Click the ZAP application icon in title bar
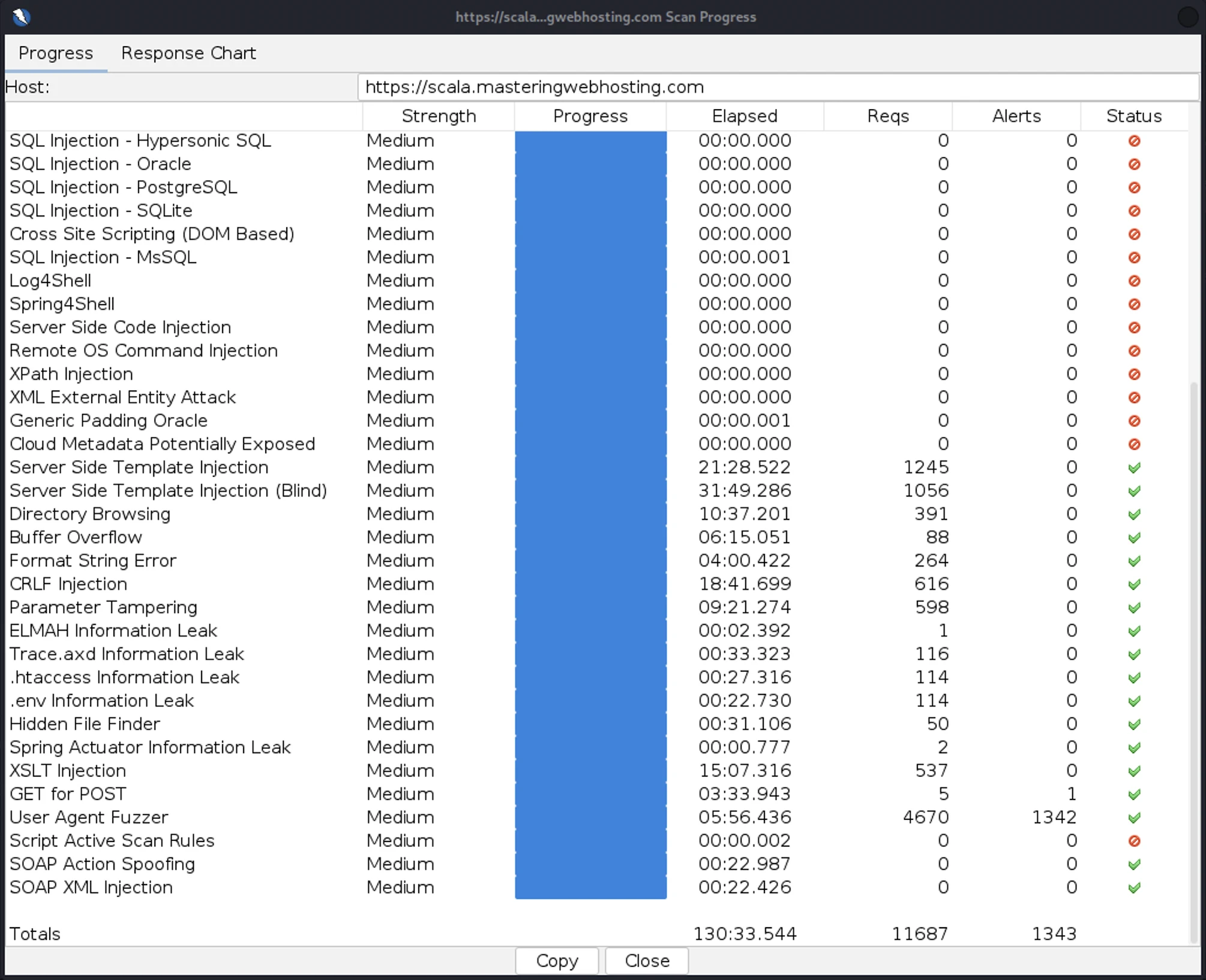 [21, 16]
